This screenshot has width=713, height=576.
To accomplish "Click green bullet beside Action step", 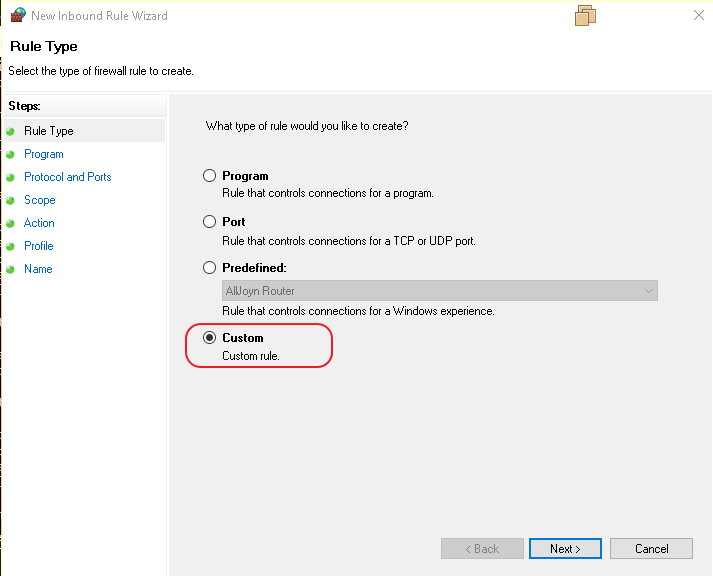I will click(10, 223).
